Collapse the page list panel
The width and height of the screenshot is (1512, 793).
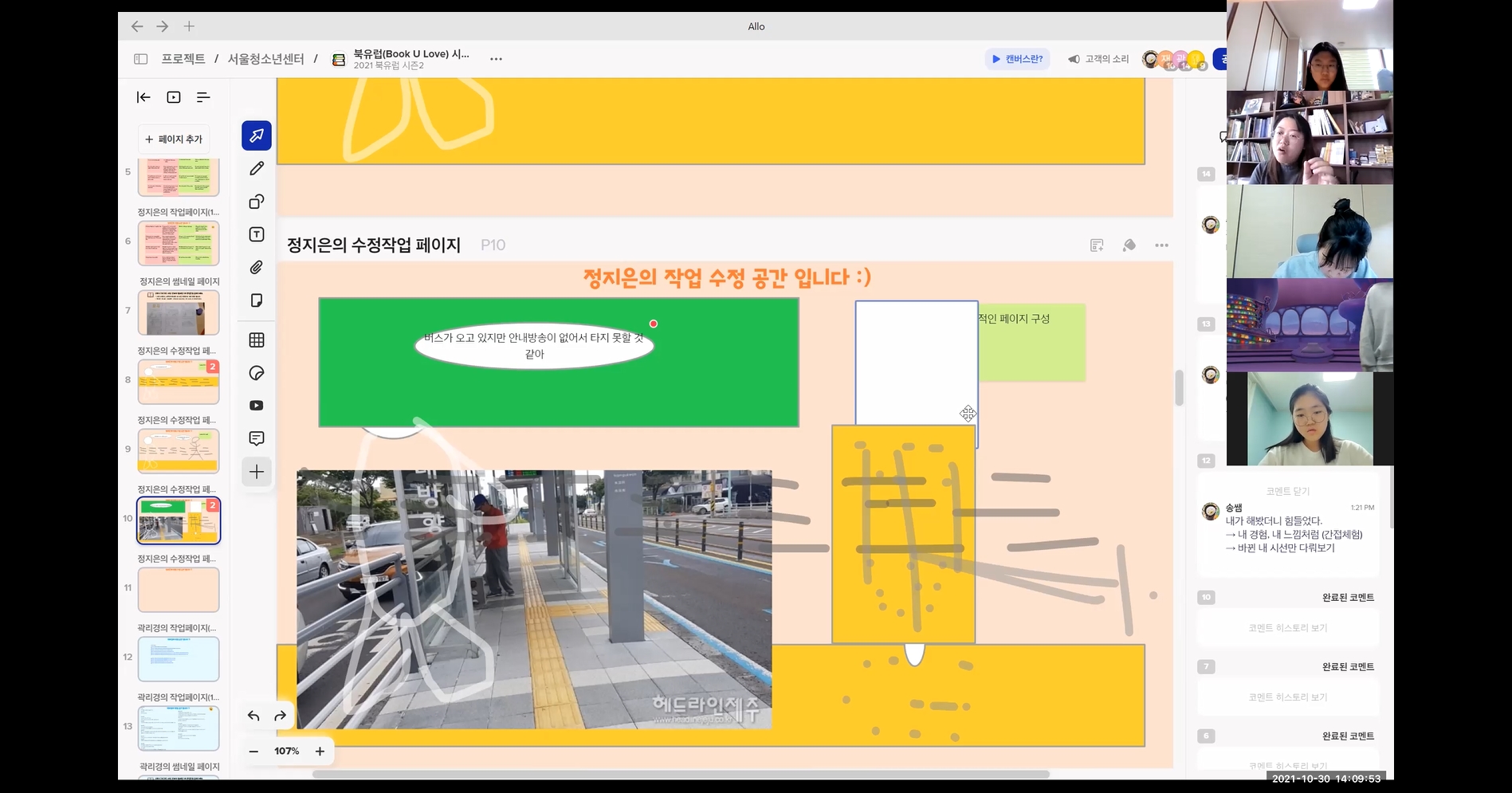143,97
